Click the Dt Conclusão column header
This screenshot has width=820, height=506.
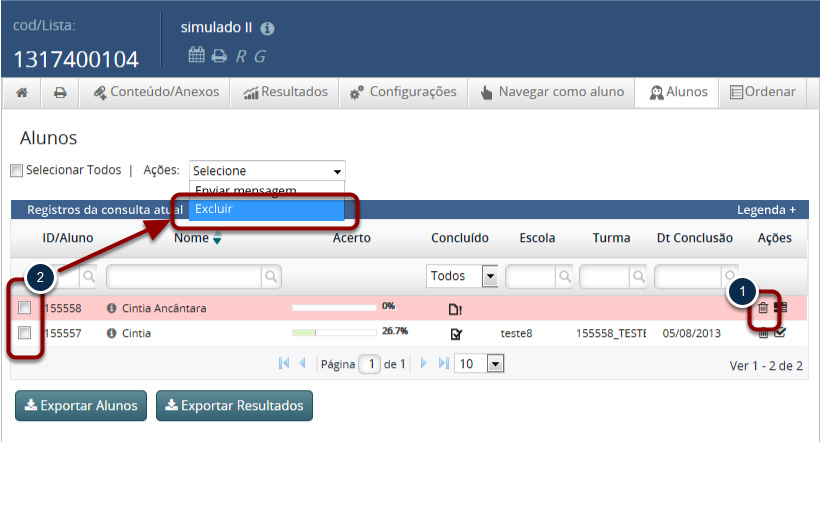tap(694, 238)
